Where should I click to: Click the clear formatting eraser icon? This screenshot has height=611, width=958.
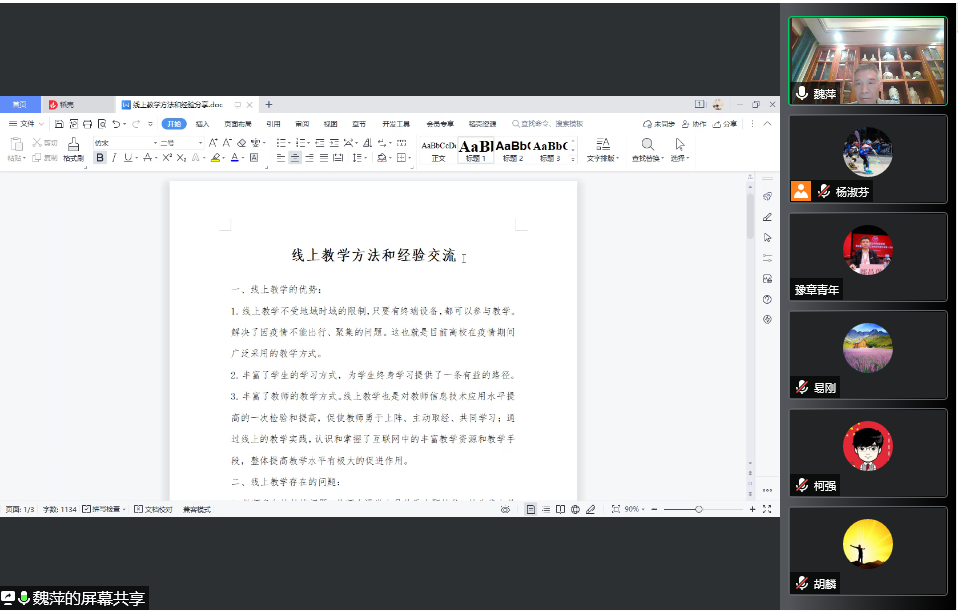coord(240,143)
